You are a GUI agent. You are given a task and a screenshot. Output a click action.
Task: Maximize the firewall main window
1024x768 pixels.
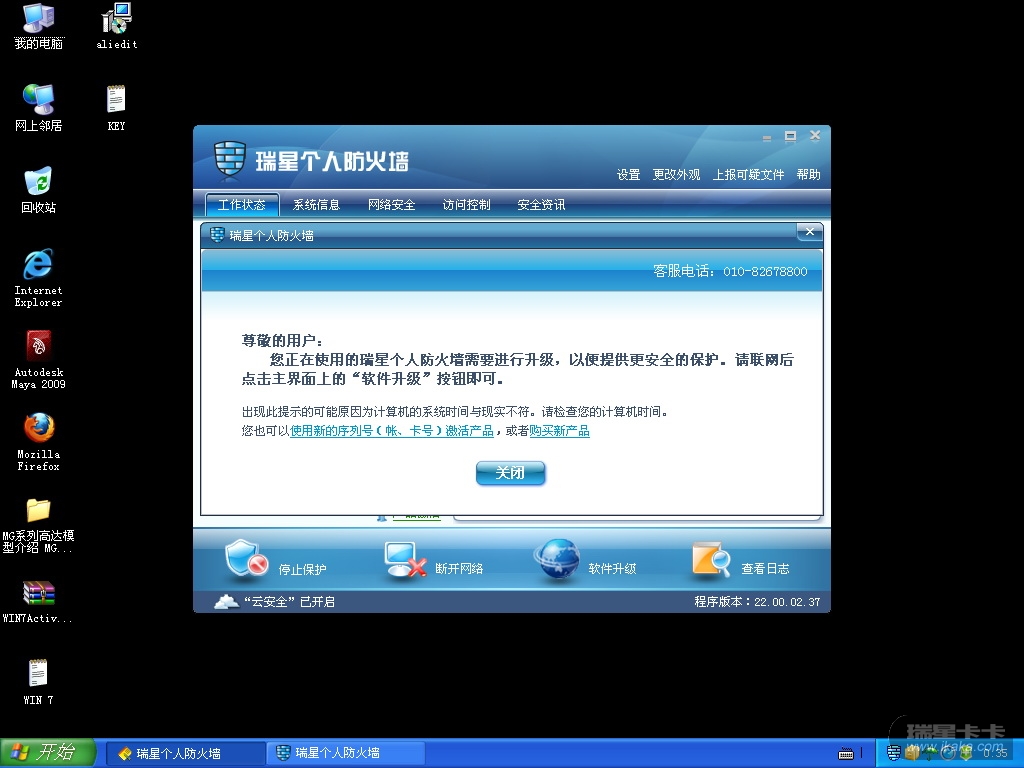click(790, 136)
